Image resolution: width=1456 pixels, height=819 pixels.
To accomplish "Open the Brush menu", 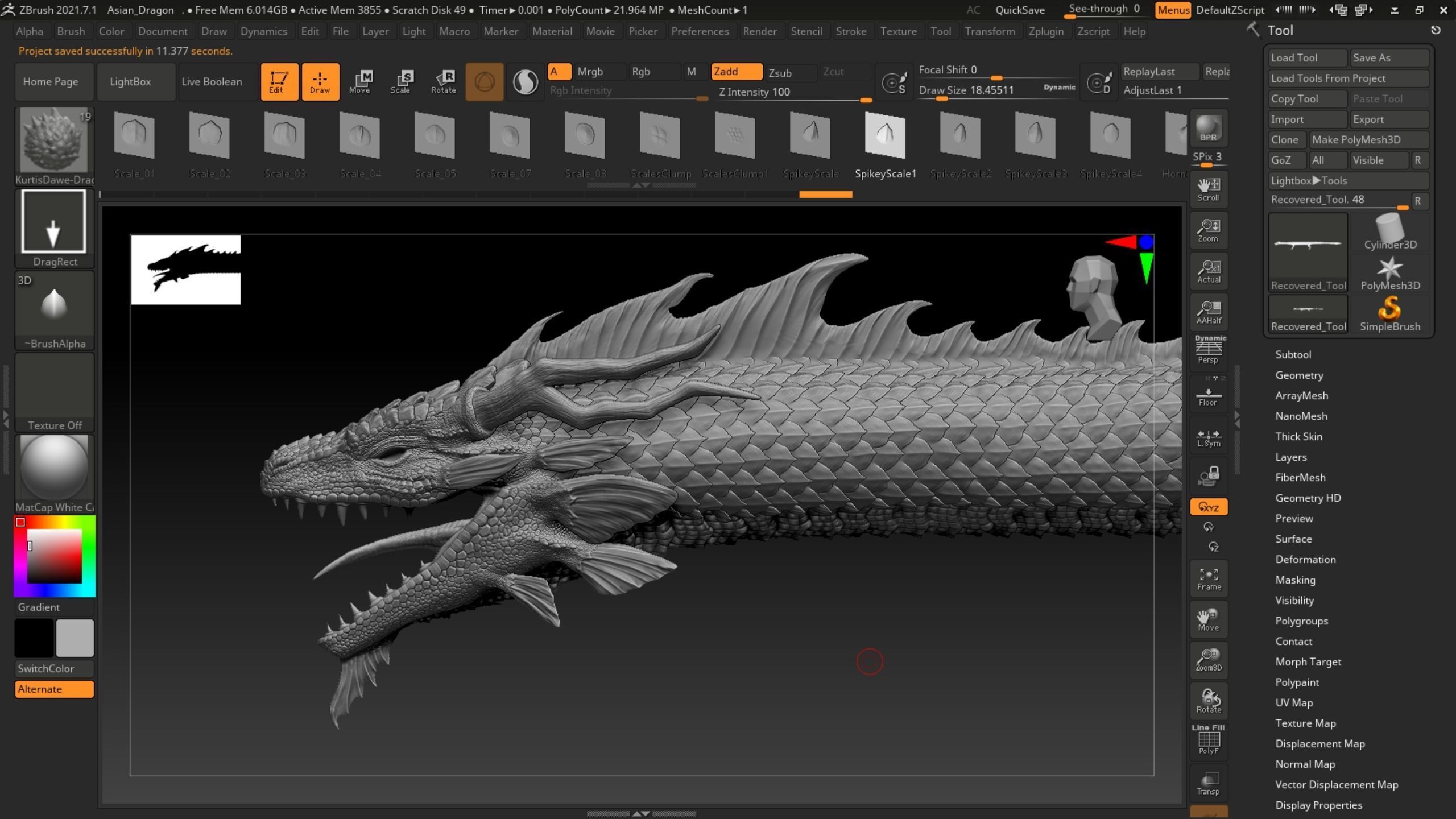I will coord(71,31).
